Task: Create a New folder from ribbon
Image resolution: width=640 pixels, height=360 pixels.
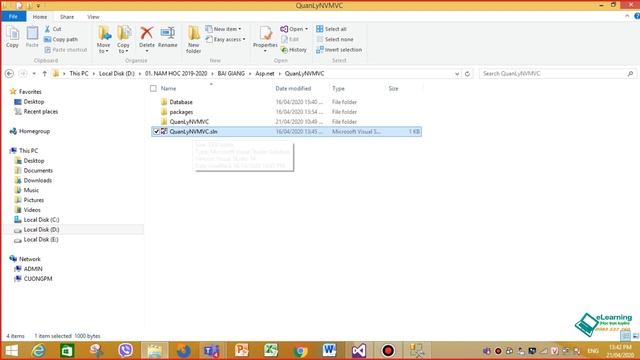Action: 193,39
